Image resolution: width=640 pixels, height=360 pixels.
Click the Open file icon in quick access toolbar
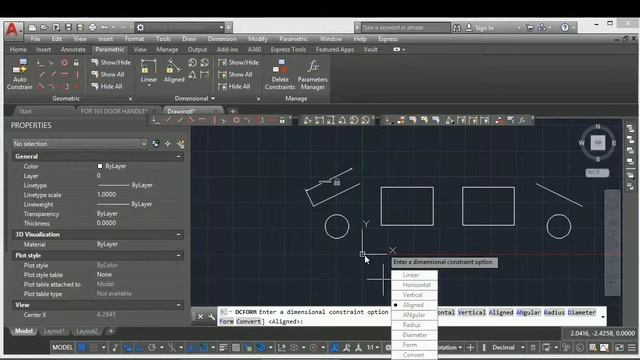(x=44, y=28)
